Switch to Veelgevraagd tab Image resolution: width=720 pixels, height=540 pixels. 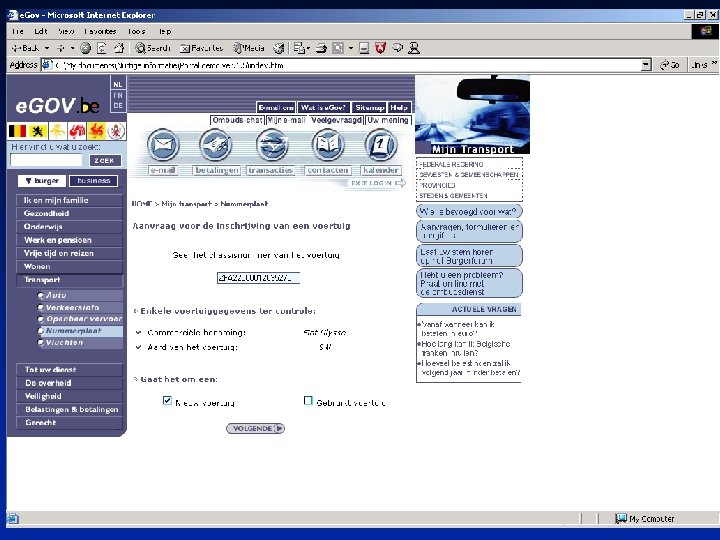(x=336, y=120)
